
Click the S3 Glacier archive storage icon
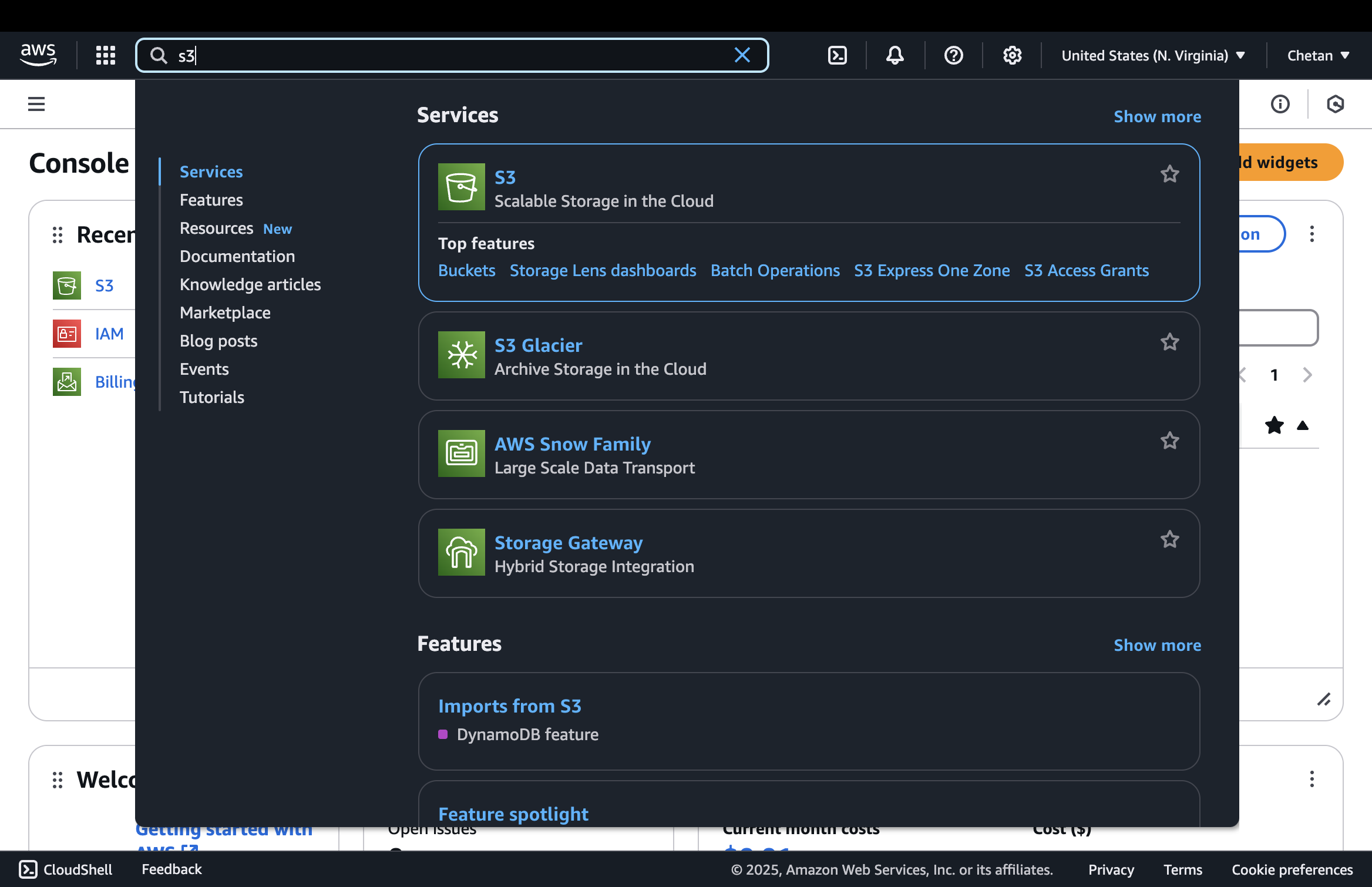click(x=461, y=355)
